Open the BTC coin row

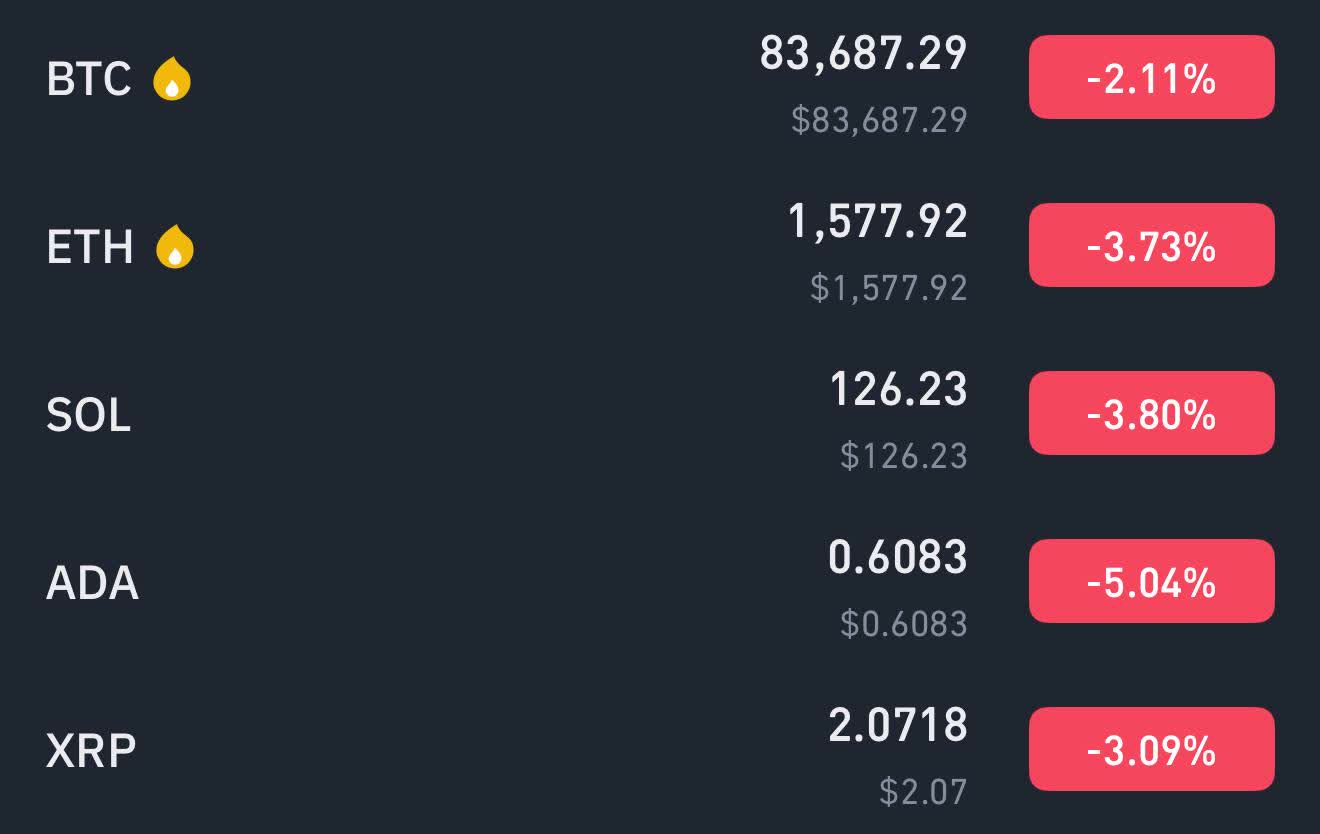(660, 78)
